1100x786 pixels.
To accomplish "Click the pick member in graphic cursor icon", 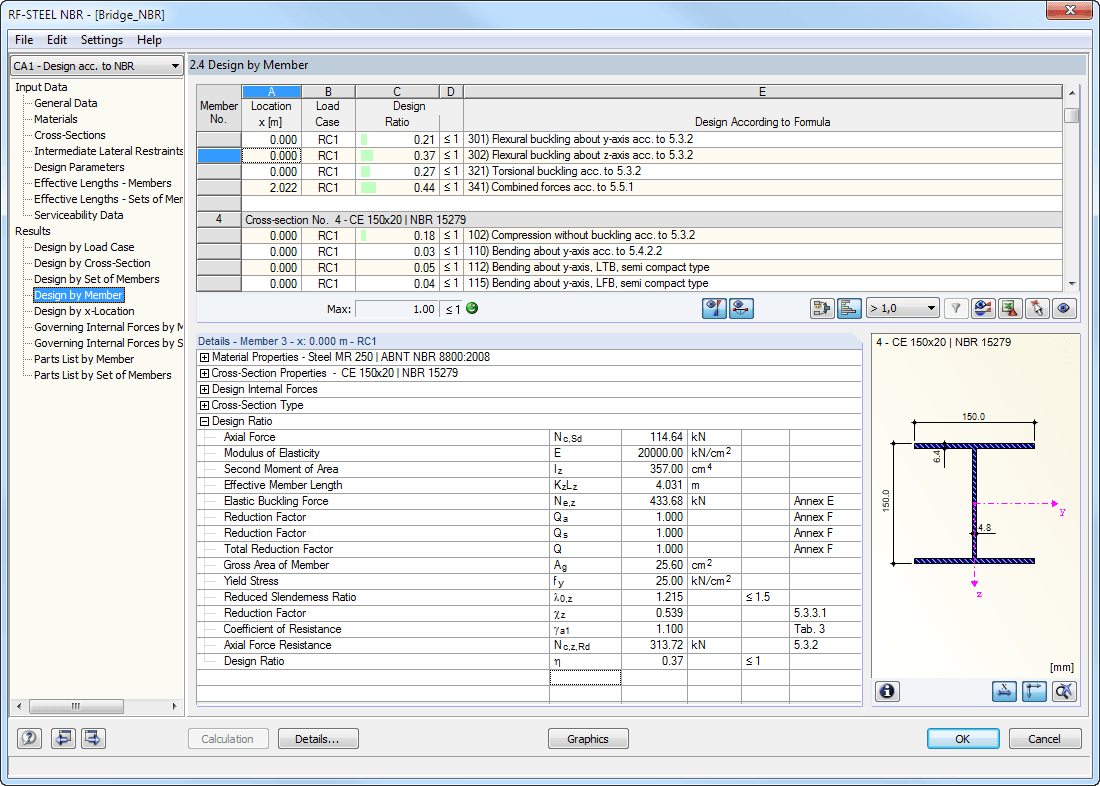I will 1037,309.
